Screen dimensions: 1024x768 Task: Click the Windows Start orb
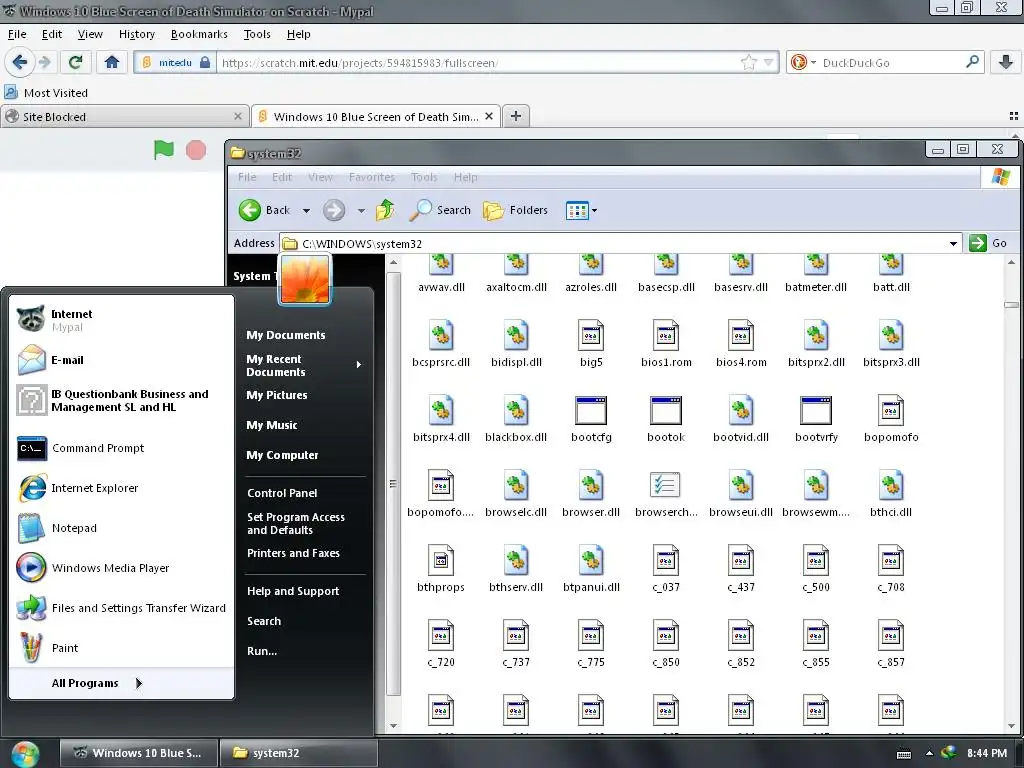[x=25, y=753]
